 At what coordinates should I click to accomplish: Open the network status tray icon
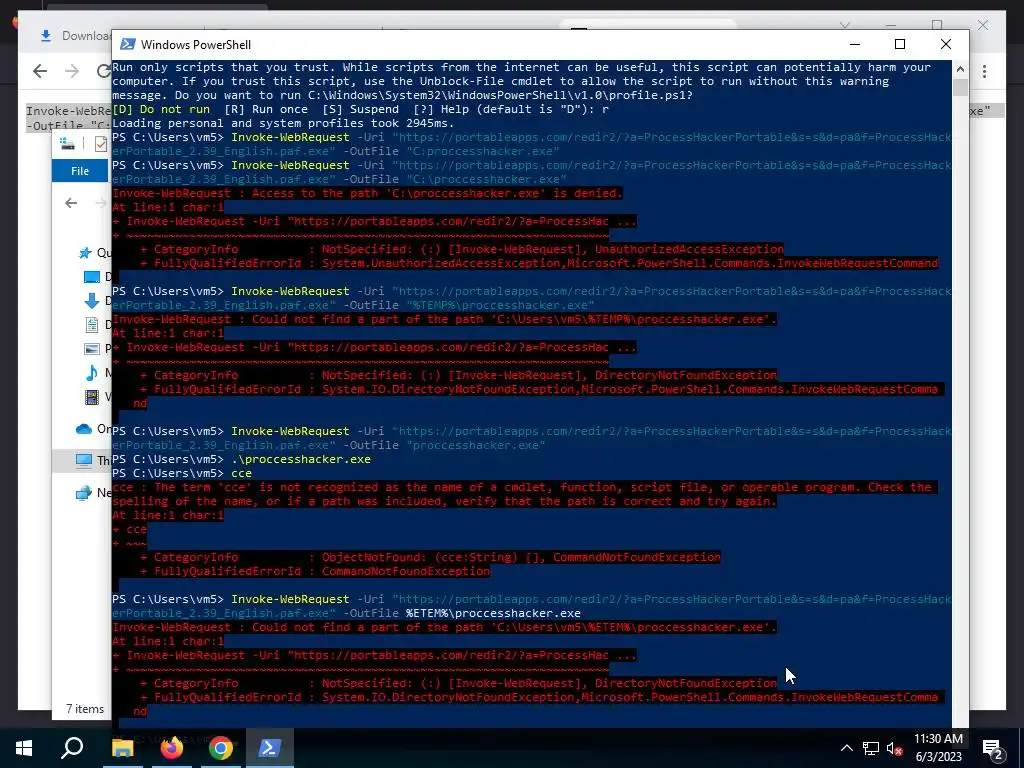click(871, 748)
